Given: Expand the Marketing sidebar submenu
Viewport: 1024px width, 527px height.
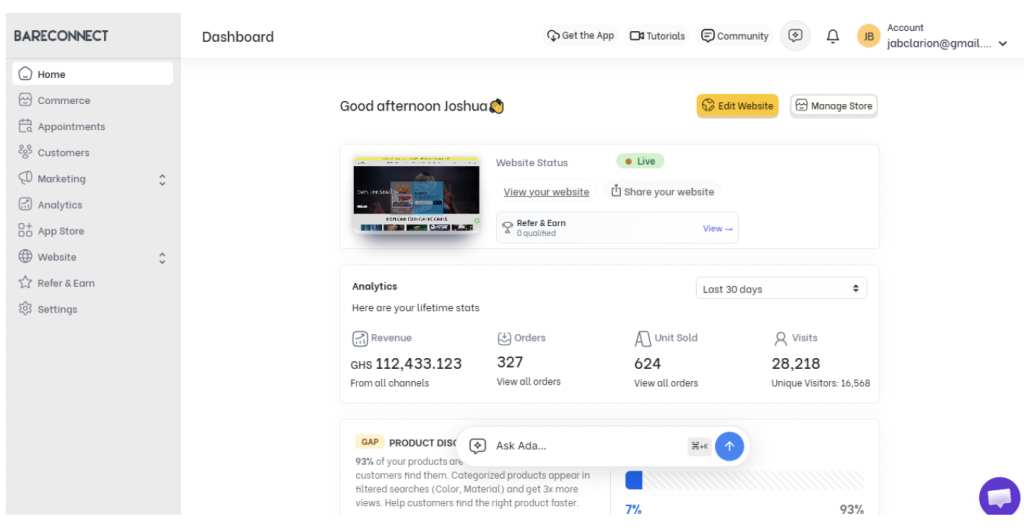Looking at the screenshot, I should 162,180.
